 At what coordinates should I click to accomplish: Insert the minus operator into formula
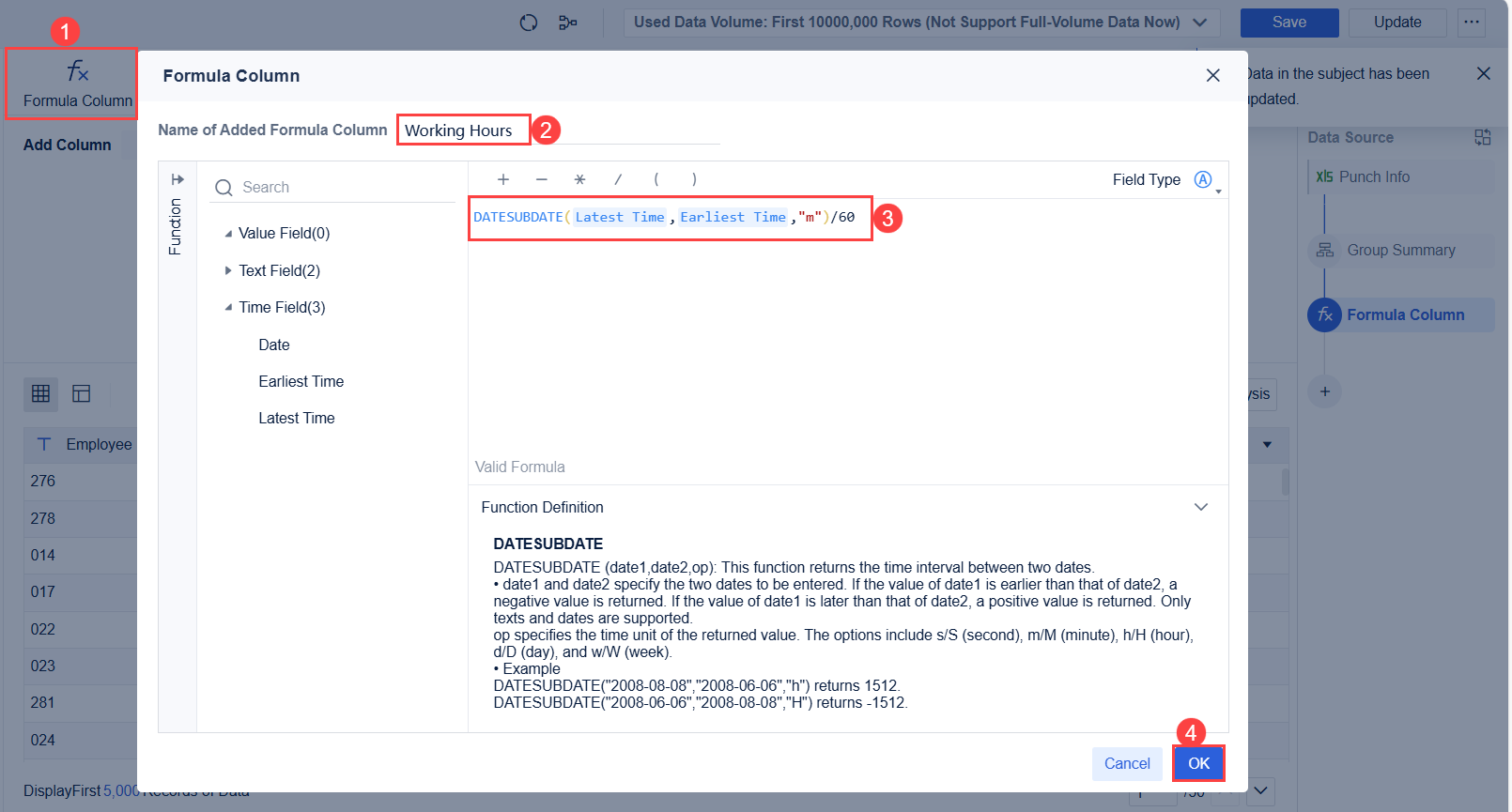click(542, 179)
